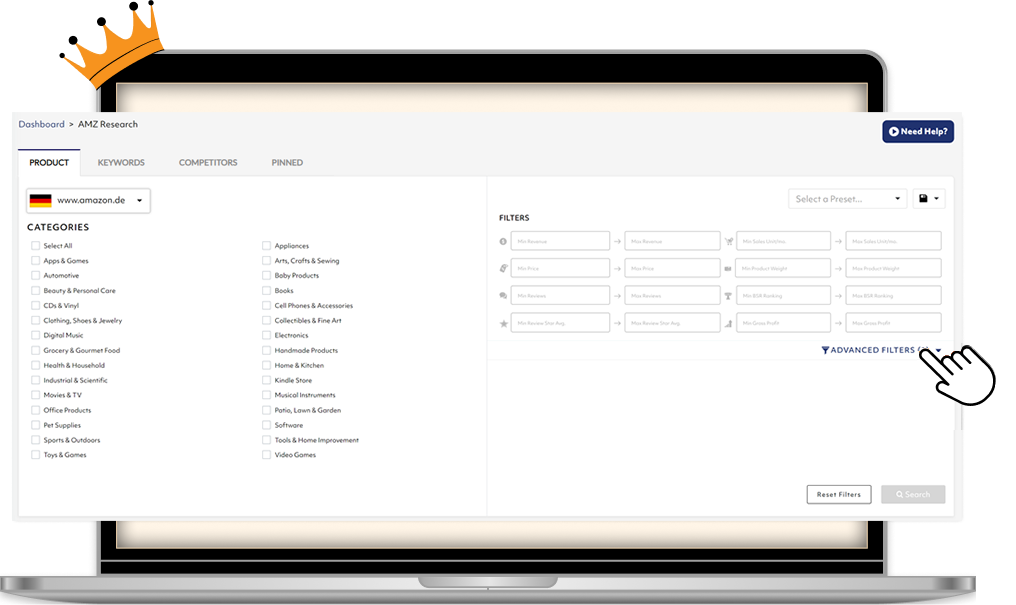Click the dollar coin icon beside Min Revenue
Viewport: 1016px width, 605px height.
click(503, 241)
